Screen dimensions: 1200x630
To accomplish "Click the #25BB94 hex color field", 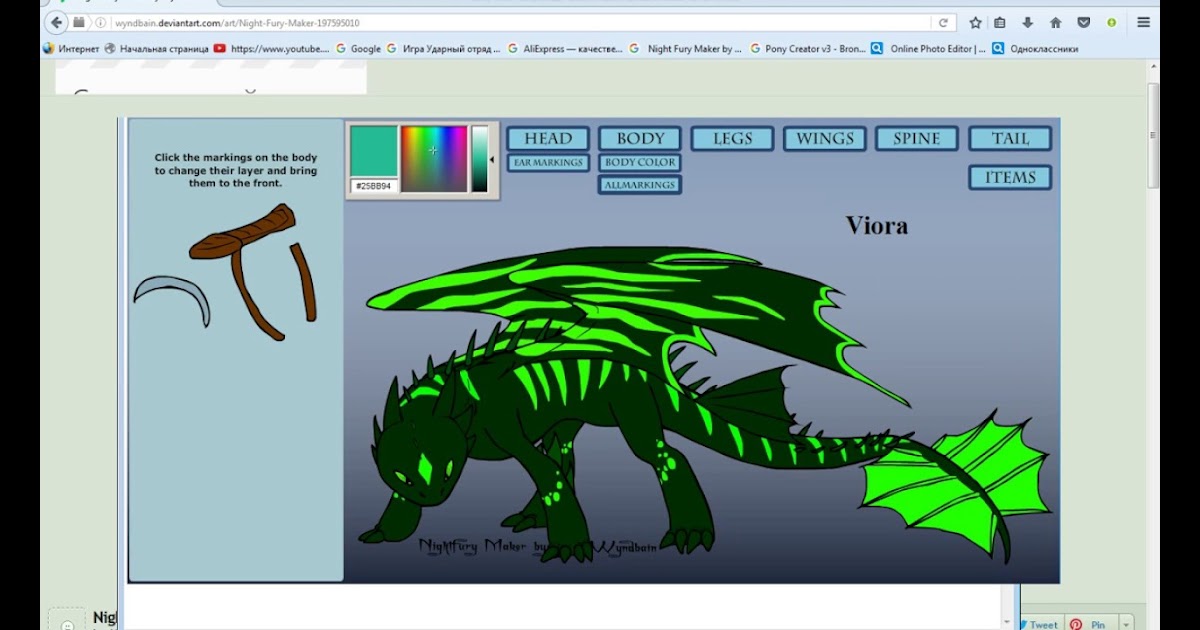I will coord(374,186).
